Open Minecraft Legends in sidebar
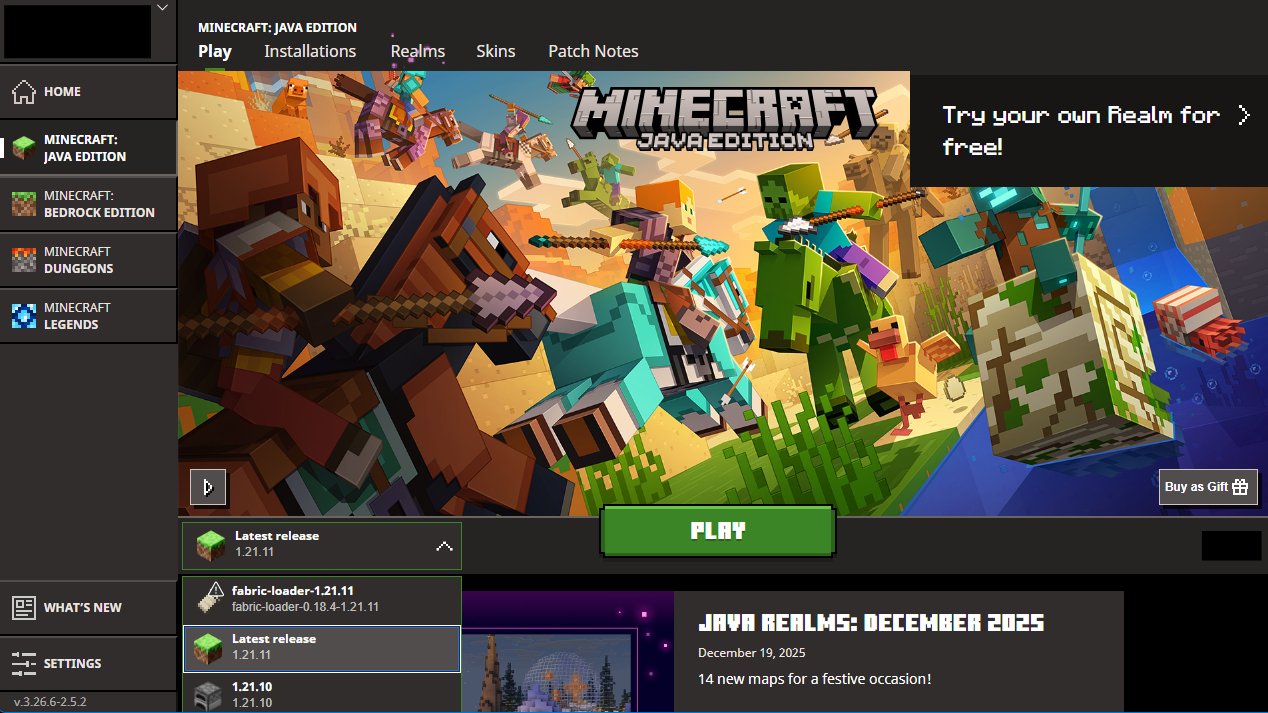The height and width of the screenshot is (713, 1268). tap(88, 316)
